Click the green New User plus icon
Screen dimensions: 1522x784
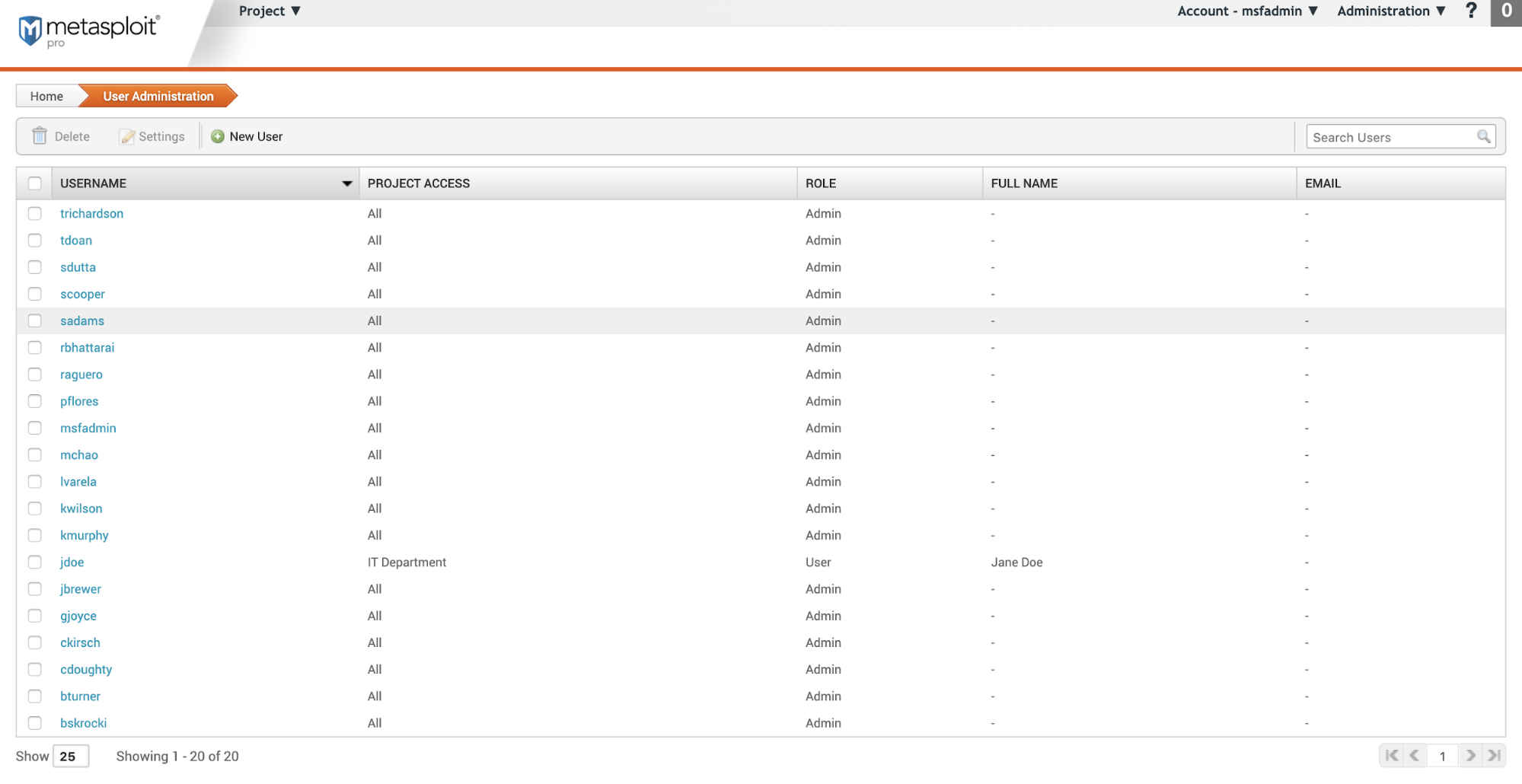[x=218, y=136]
